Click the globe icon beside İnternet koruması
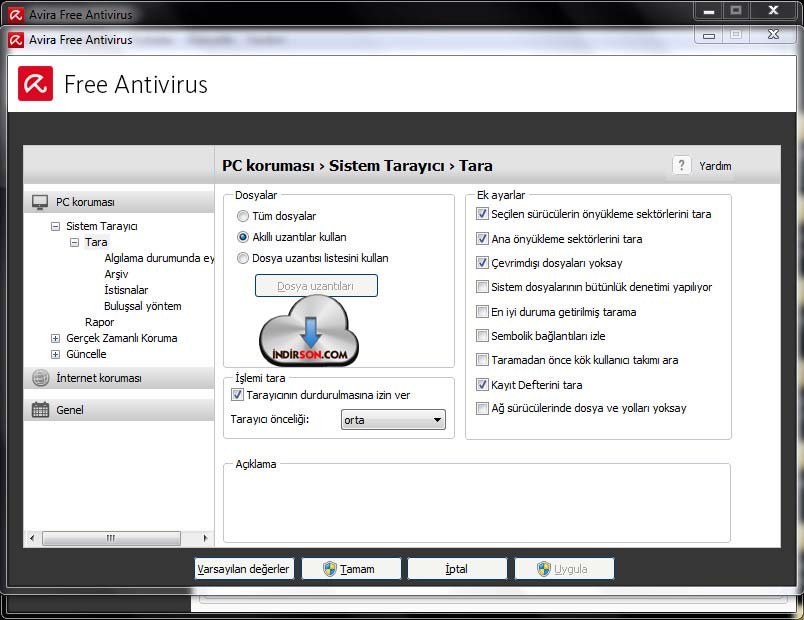This screenshot has width=804, height=620. pos(41,378)
